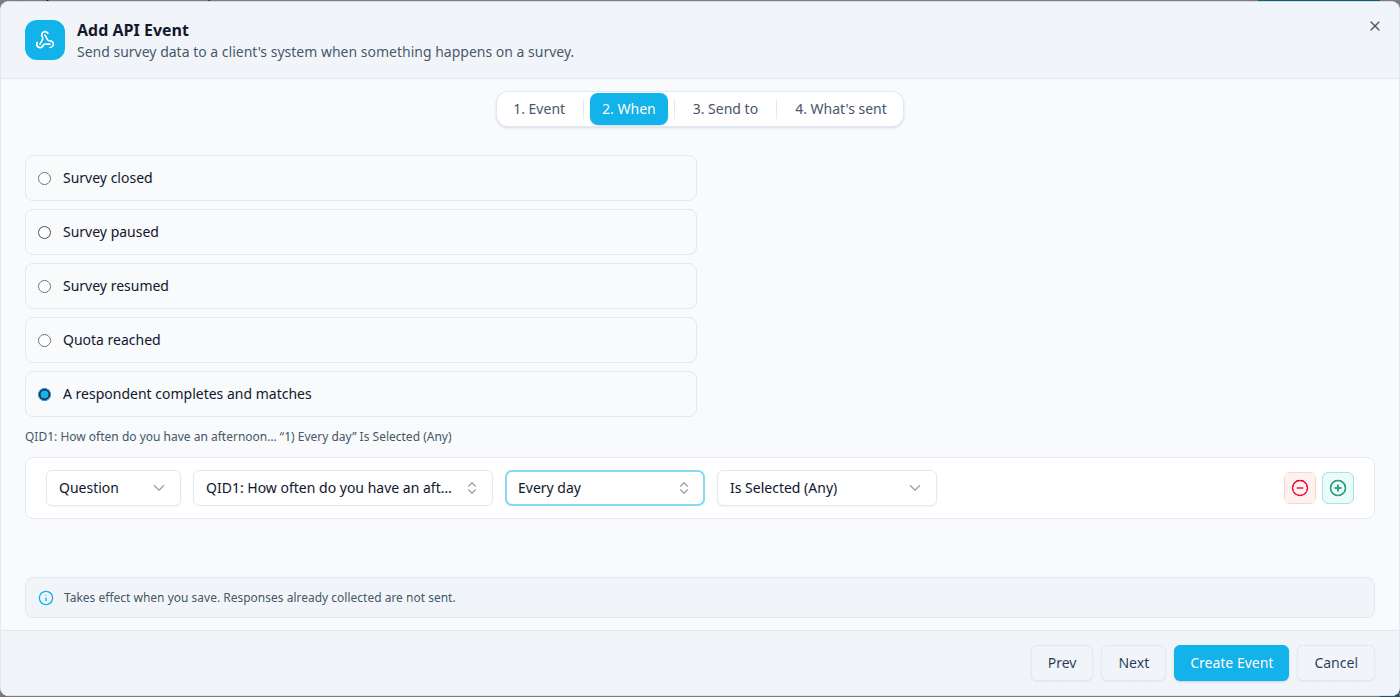Click the Prev button

coord(1062,663)
